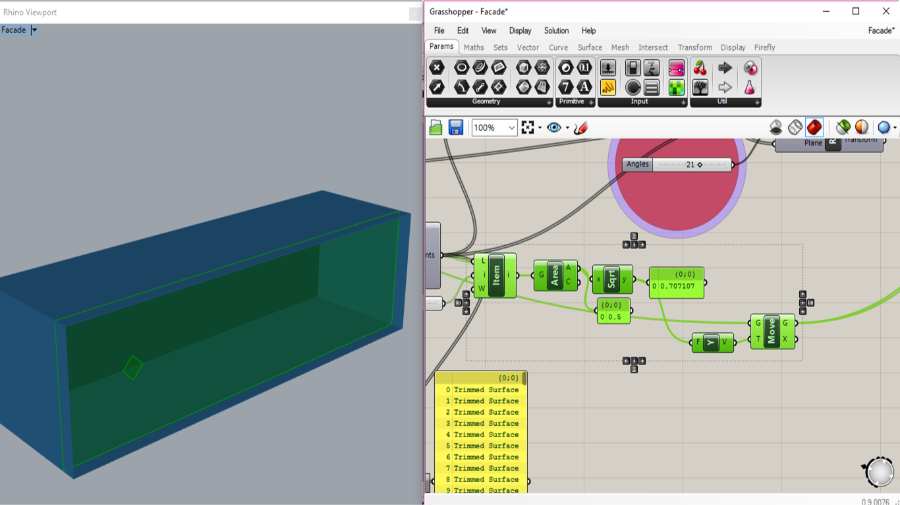Toggle canvas preview eye icon
This screenshot has height=505, width=900.
554,127
